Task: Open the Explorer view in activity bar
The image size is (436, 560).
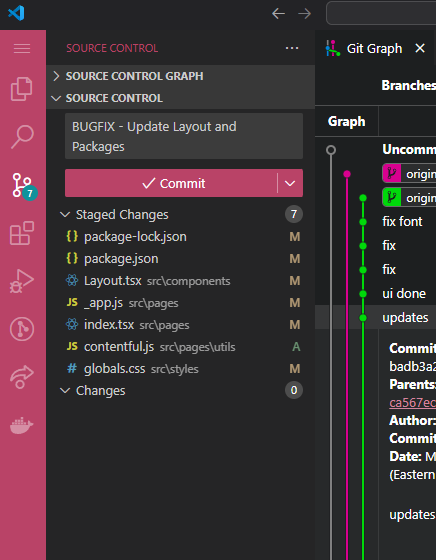Action: [x=22, y=89]
